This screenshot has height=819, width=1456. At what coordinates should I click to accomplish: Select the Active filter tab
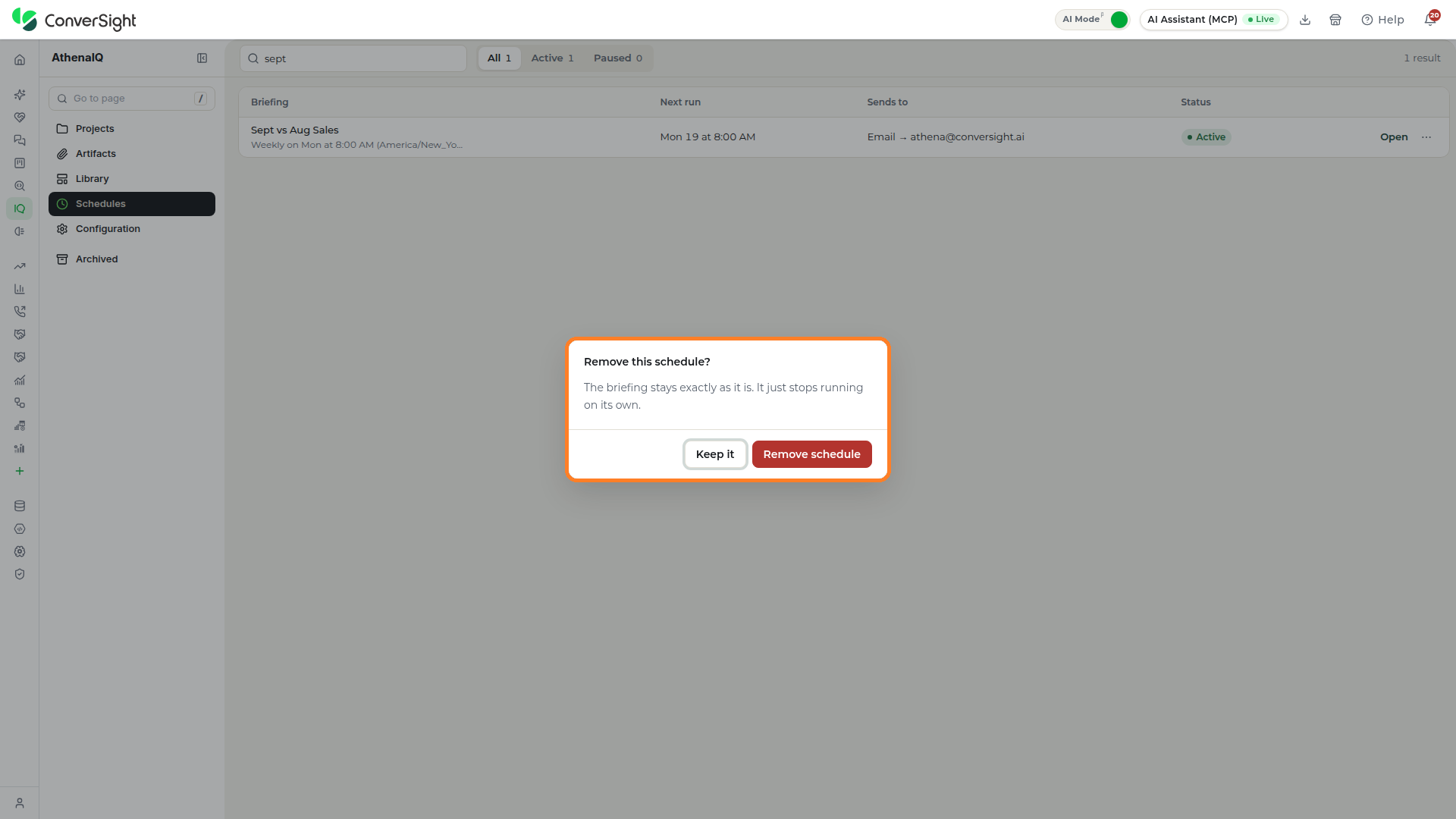pos(552,58)
